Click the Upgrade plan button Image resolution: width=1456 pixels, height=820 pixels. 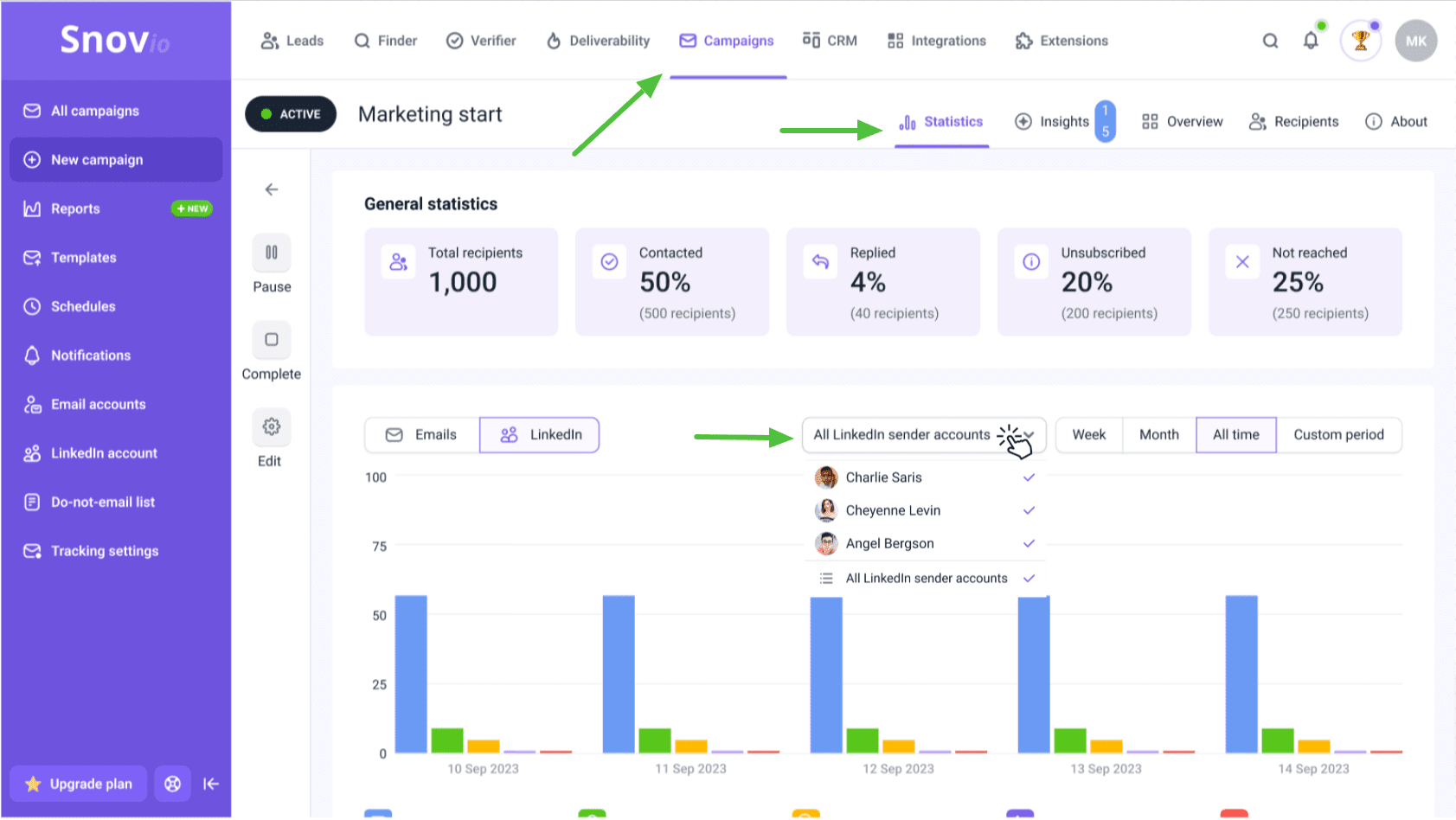coord(79,784)
